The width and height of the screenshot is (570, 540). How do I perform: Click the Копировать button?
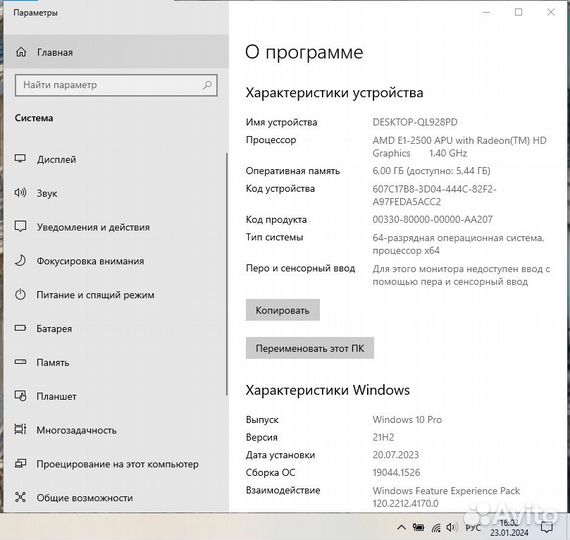click(282, 310)
